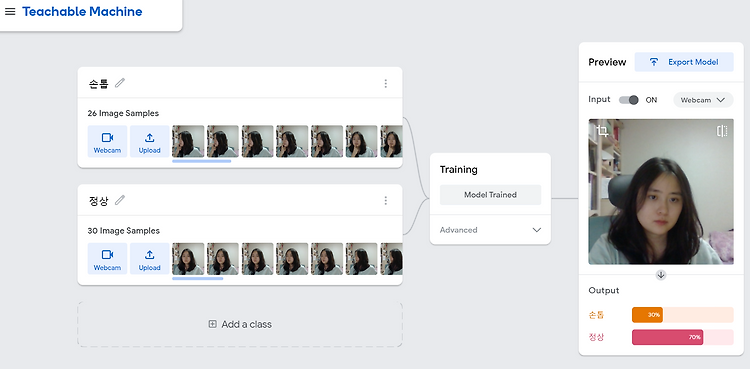Click the 손톱 class title
Screen dimensions: 750x369
99,83
